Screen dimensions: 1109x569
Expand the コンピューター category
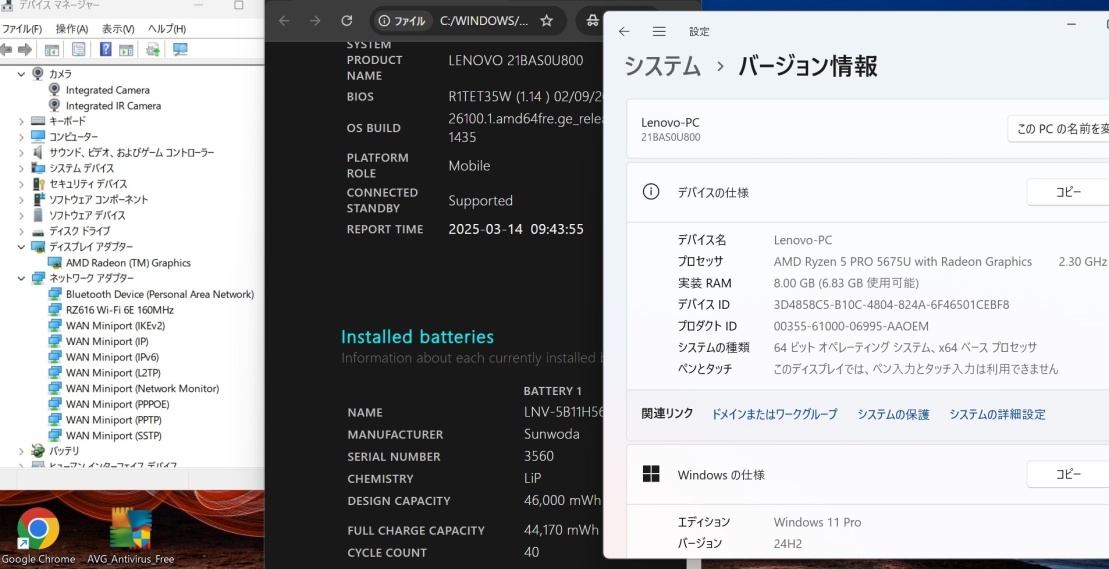(x=21, y=136)
